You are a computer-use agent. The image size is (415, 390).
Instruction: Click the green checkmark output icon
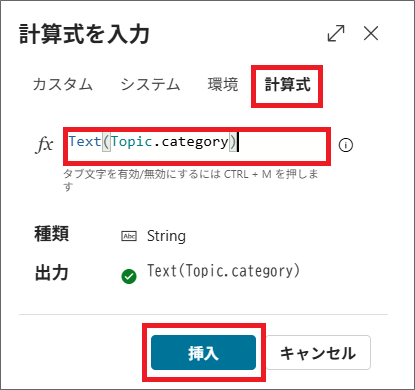point(129,276)
